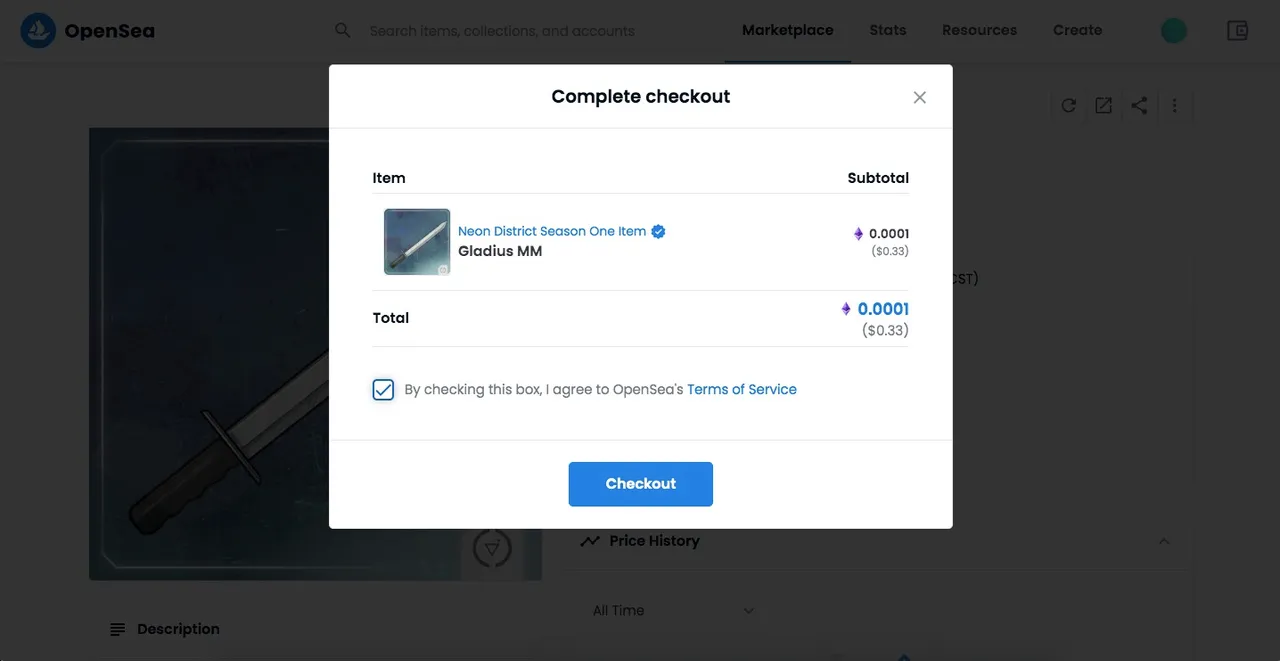Screen dimensions: 1280x661
Task: Open the wallet icon in header
Action: pyautogui.click(x=1238, y=31)
